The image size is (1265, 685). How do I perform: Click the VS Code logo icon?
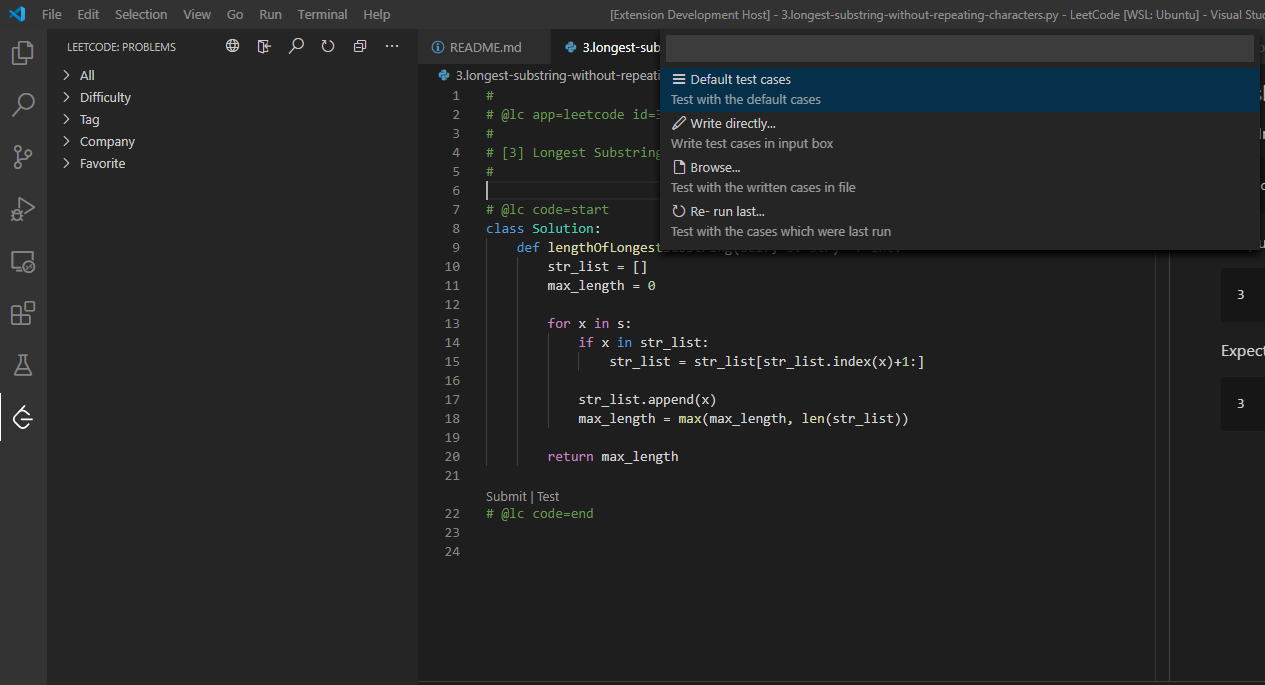17,14
